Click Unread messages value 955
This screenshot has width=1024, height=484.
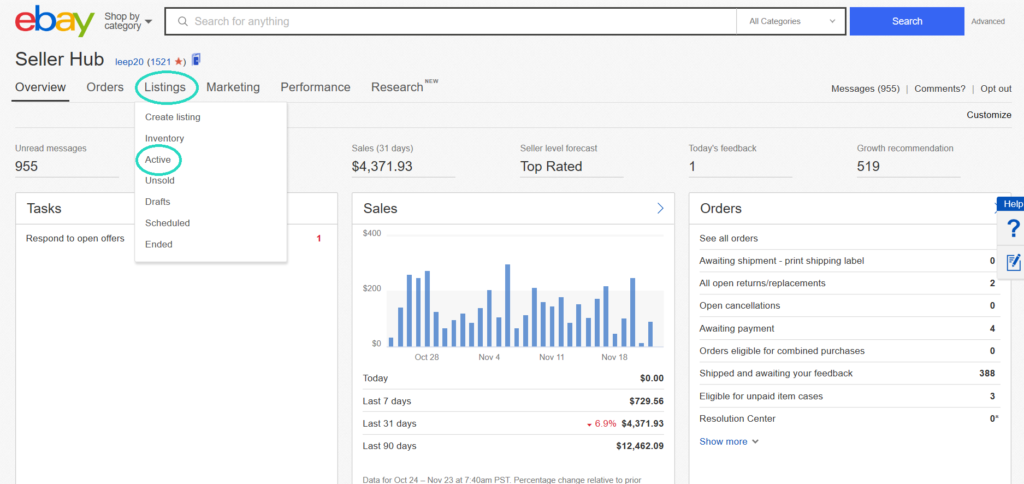tap(27, 167)
